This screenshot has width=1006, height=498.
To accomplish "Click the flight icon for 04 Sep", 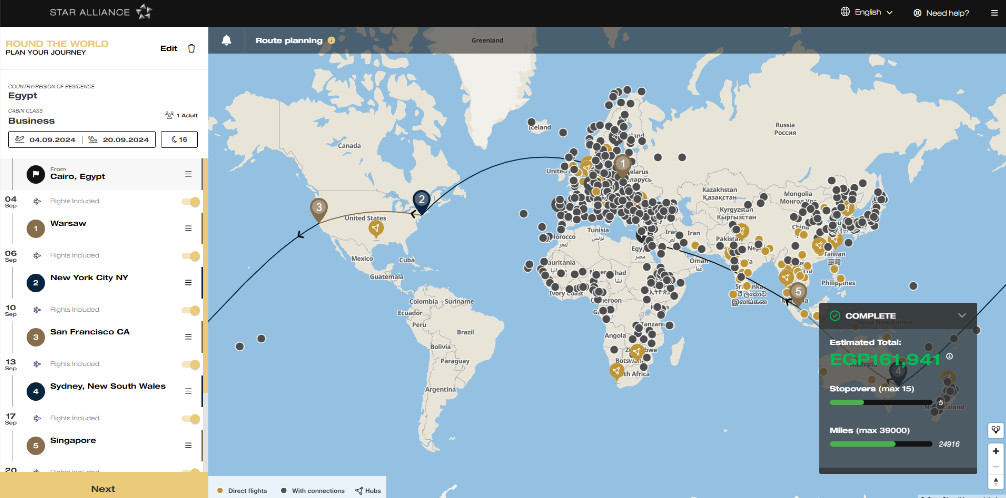I will (x=37, y=202).
